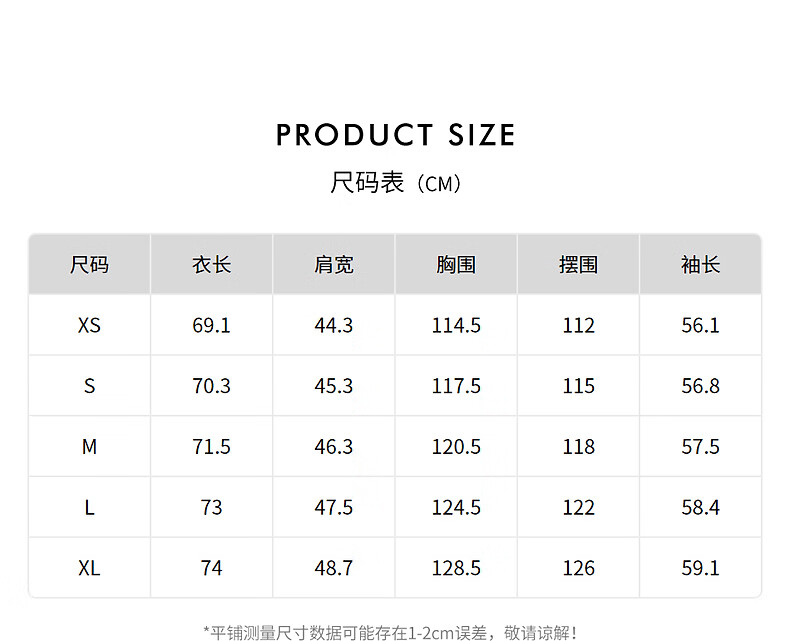790x641 pixels.
Task: Click the 69.1 length cell
Action: (211, 326)
